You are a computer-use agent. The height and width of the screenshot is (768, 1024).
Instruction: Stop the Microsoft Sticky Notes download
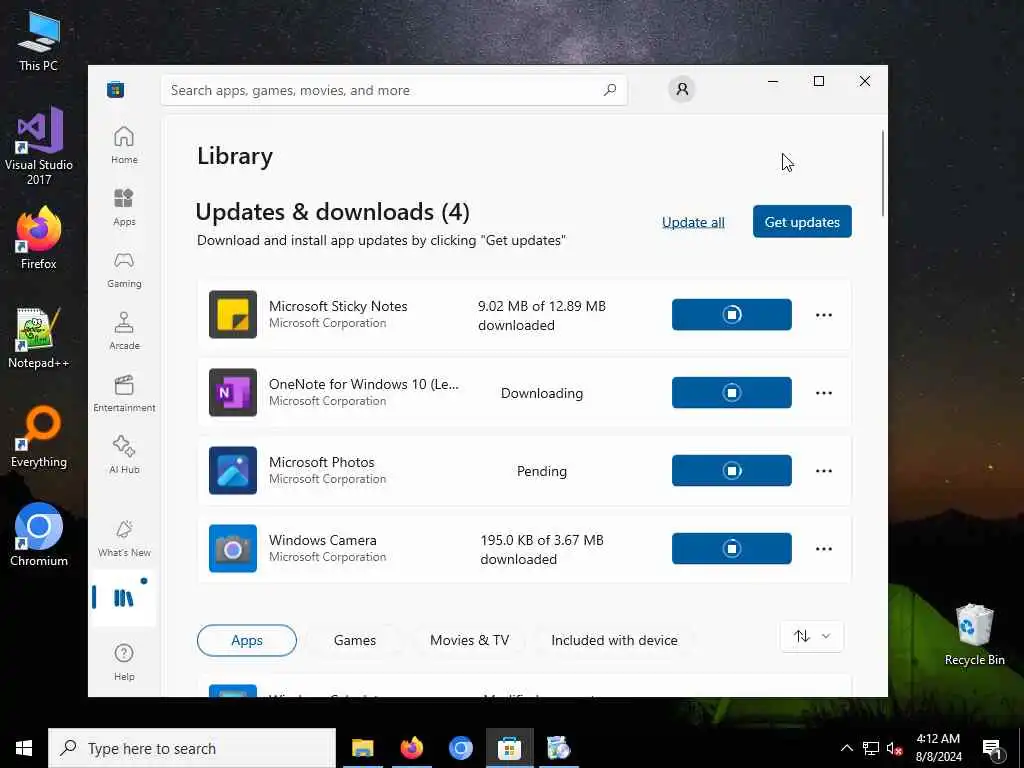coord(731,315)
